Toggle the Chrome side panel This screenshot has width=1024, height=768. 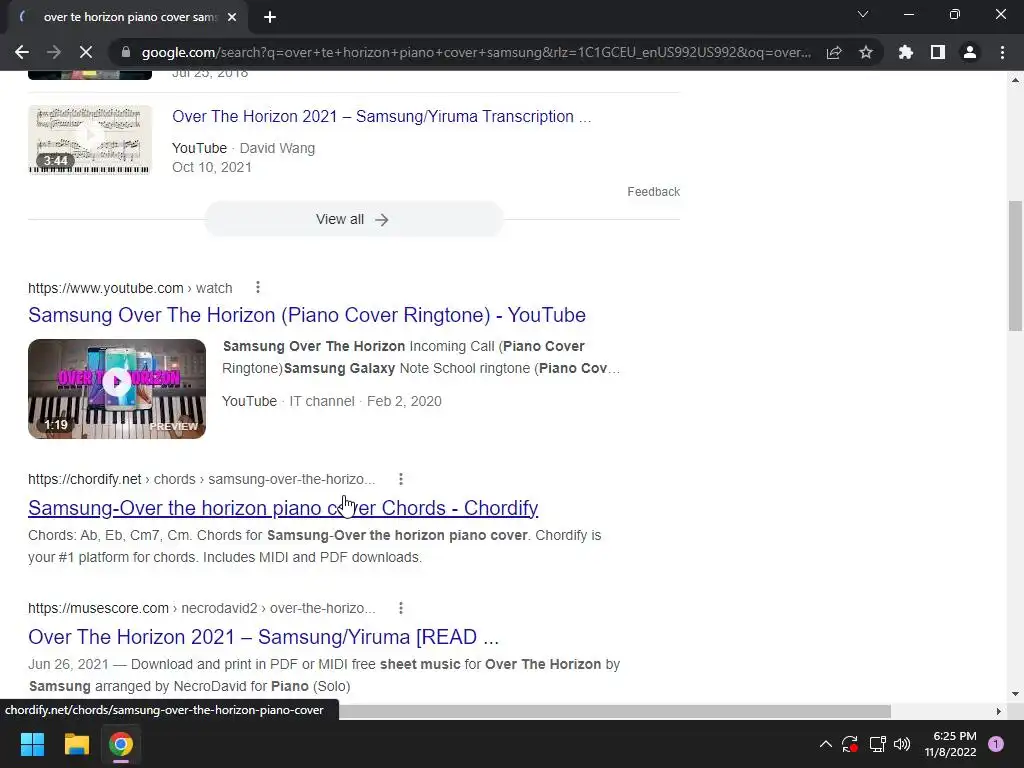point(938,52)
